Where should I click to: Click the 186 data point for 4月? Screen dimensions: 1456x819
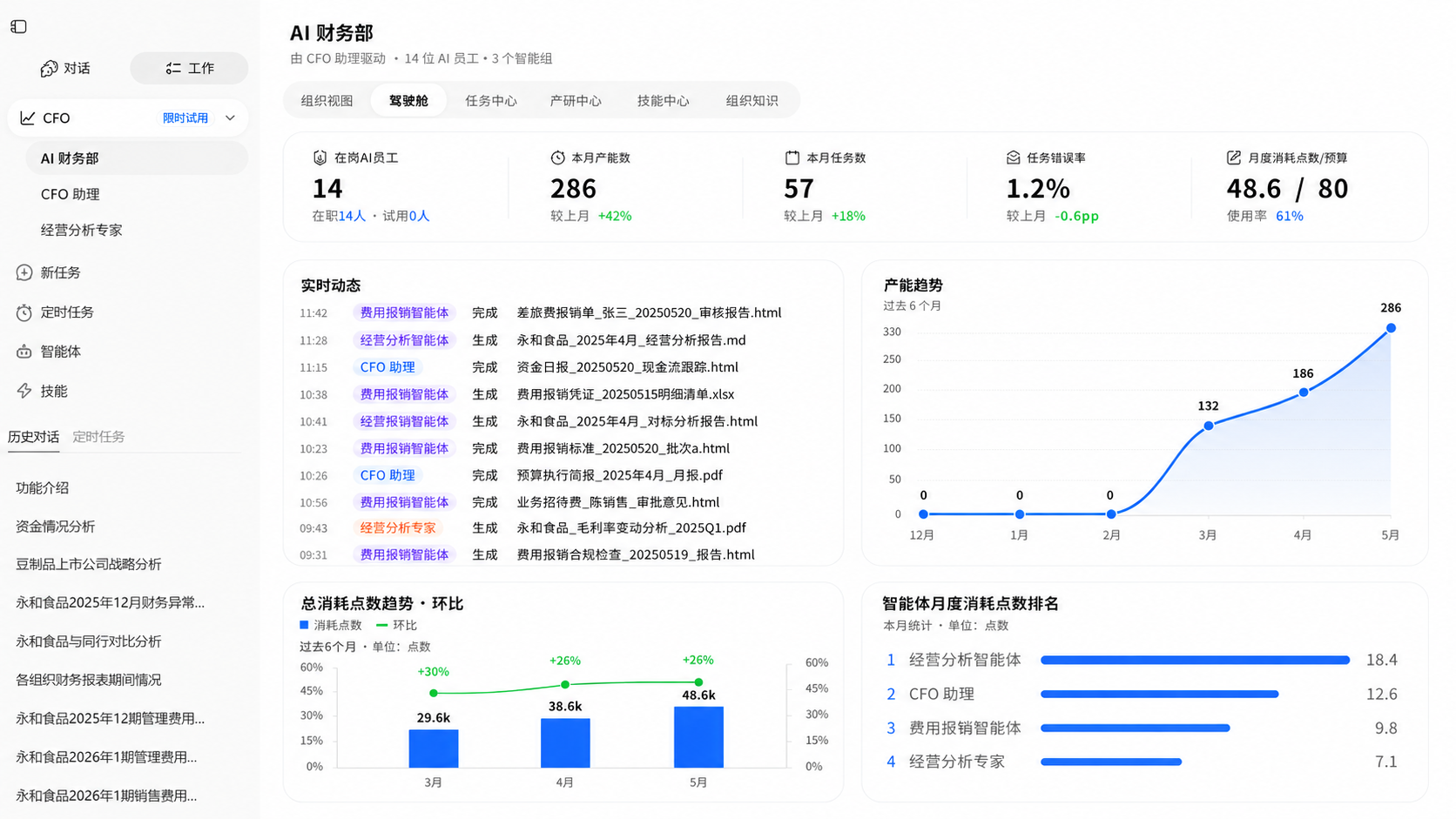(x=1303, y=393)
